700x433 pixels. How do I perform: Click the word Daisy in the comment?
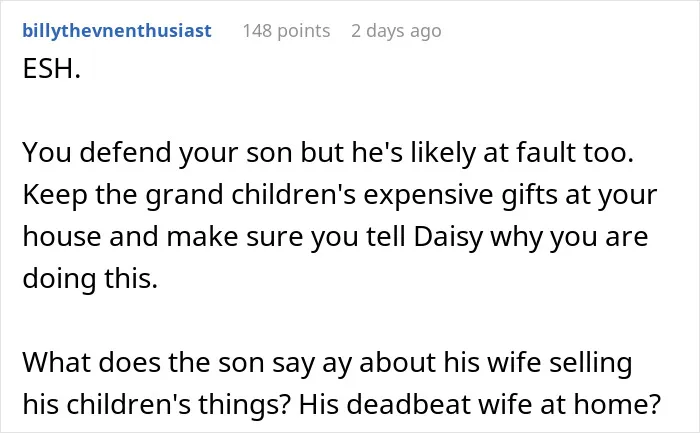coord(448,237)
